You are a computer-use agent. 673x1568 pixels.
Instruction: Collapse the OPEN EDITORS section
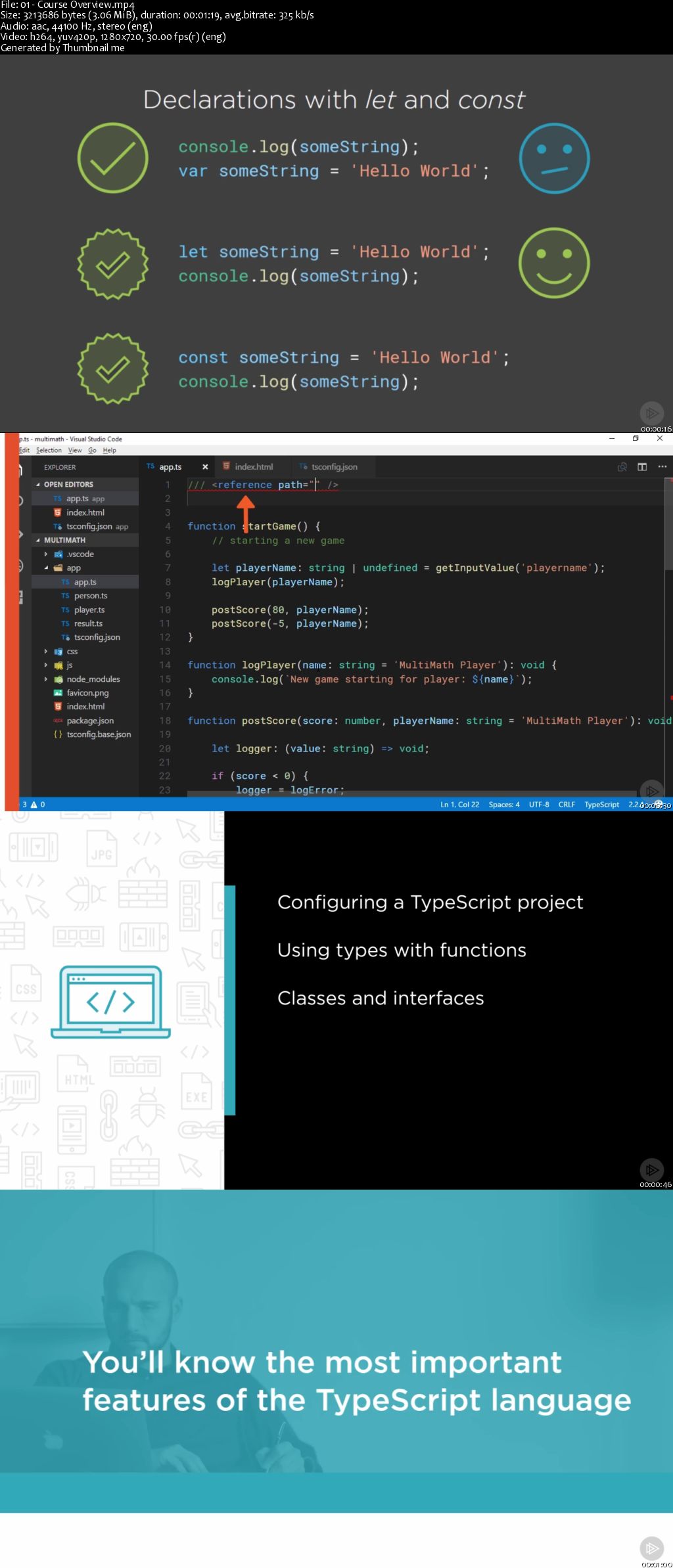coord(85,485)
